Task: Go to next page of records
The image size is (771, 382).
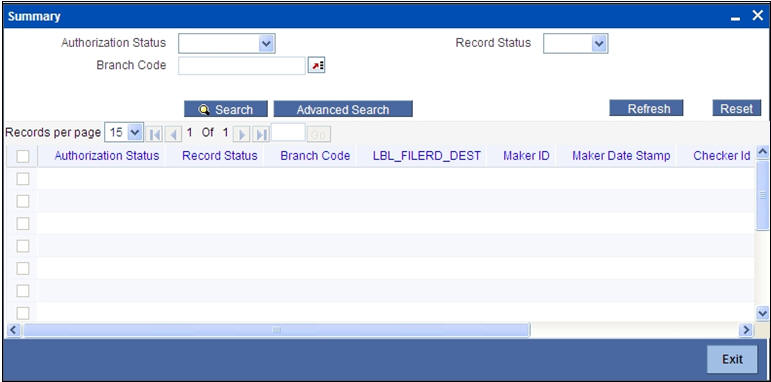Action: [241, 134]
